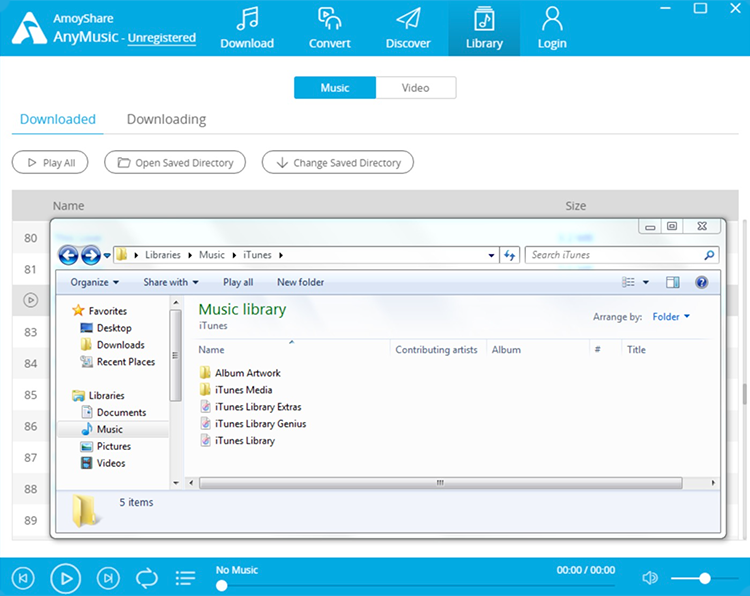Toggle the preview pane icon
Screen dimensions: 750x596
click(x=673, y=282)
